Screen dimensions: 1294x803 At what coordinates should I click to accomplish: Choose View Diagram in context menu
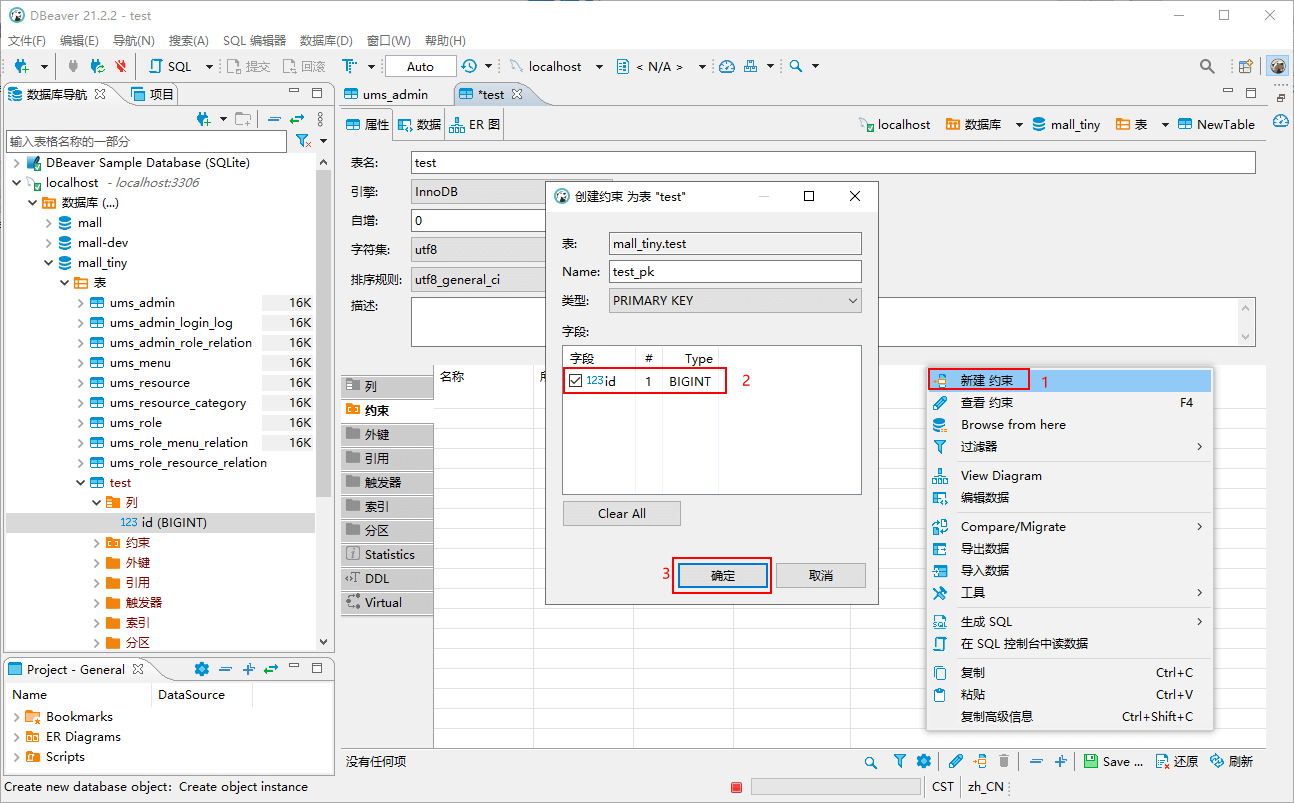coord(1068,476)
